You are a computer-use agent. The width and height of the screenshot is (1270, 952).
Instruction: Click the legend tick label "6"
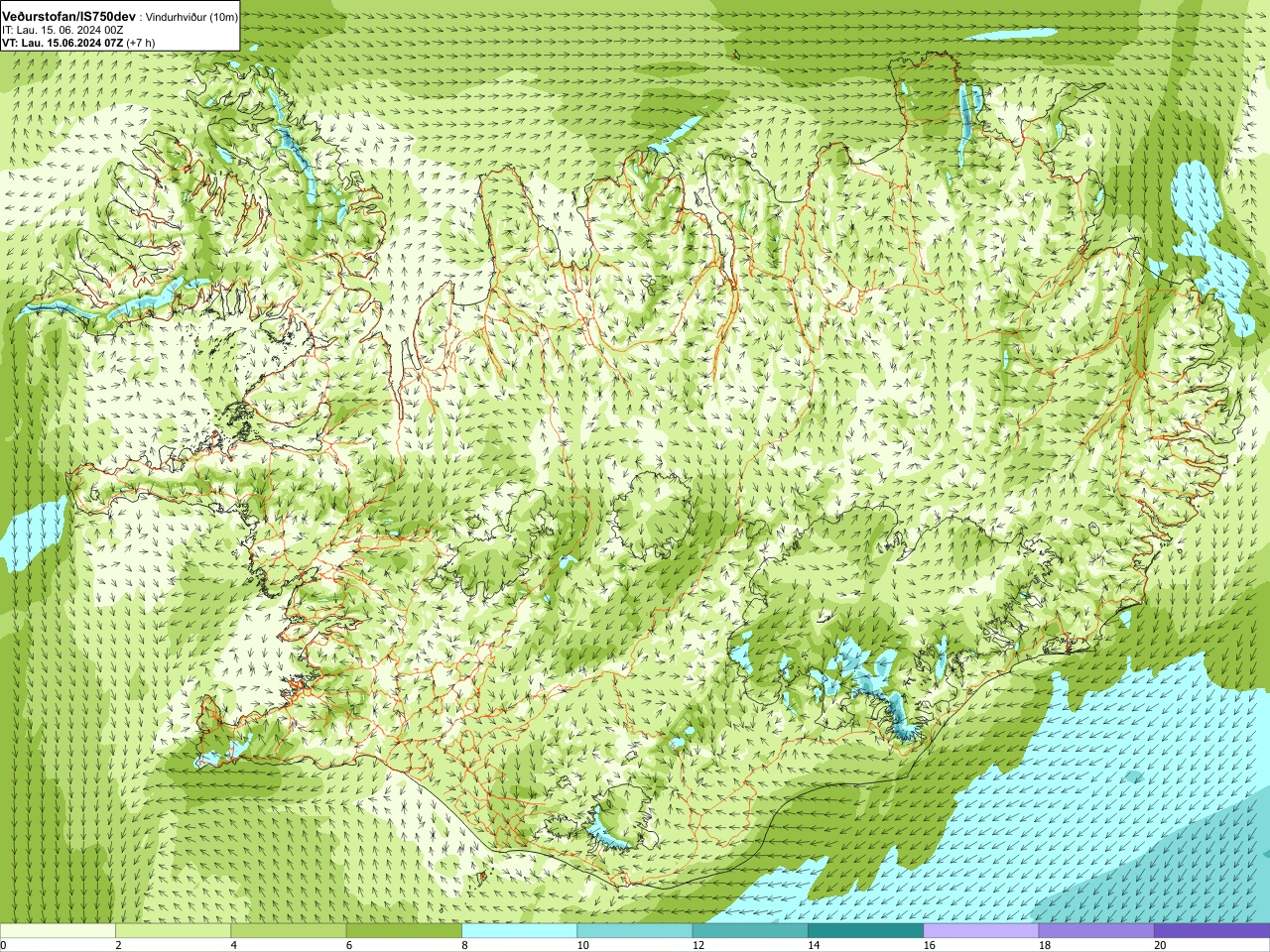pyautogui.click(x=349, y=945)
